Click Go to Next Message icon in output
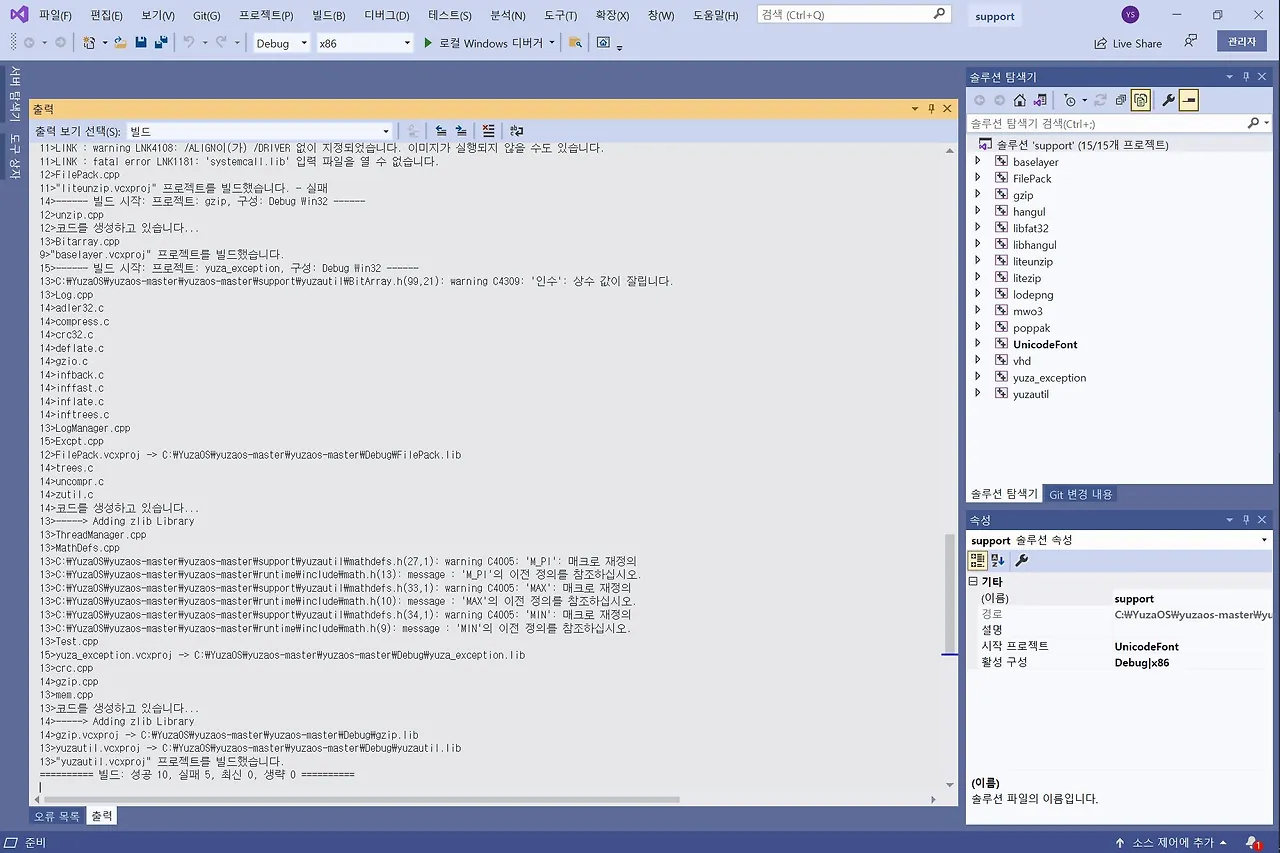This screenshot has width=1280, height=853. pyautogui.click(x=461, y=131)
